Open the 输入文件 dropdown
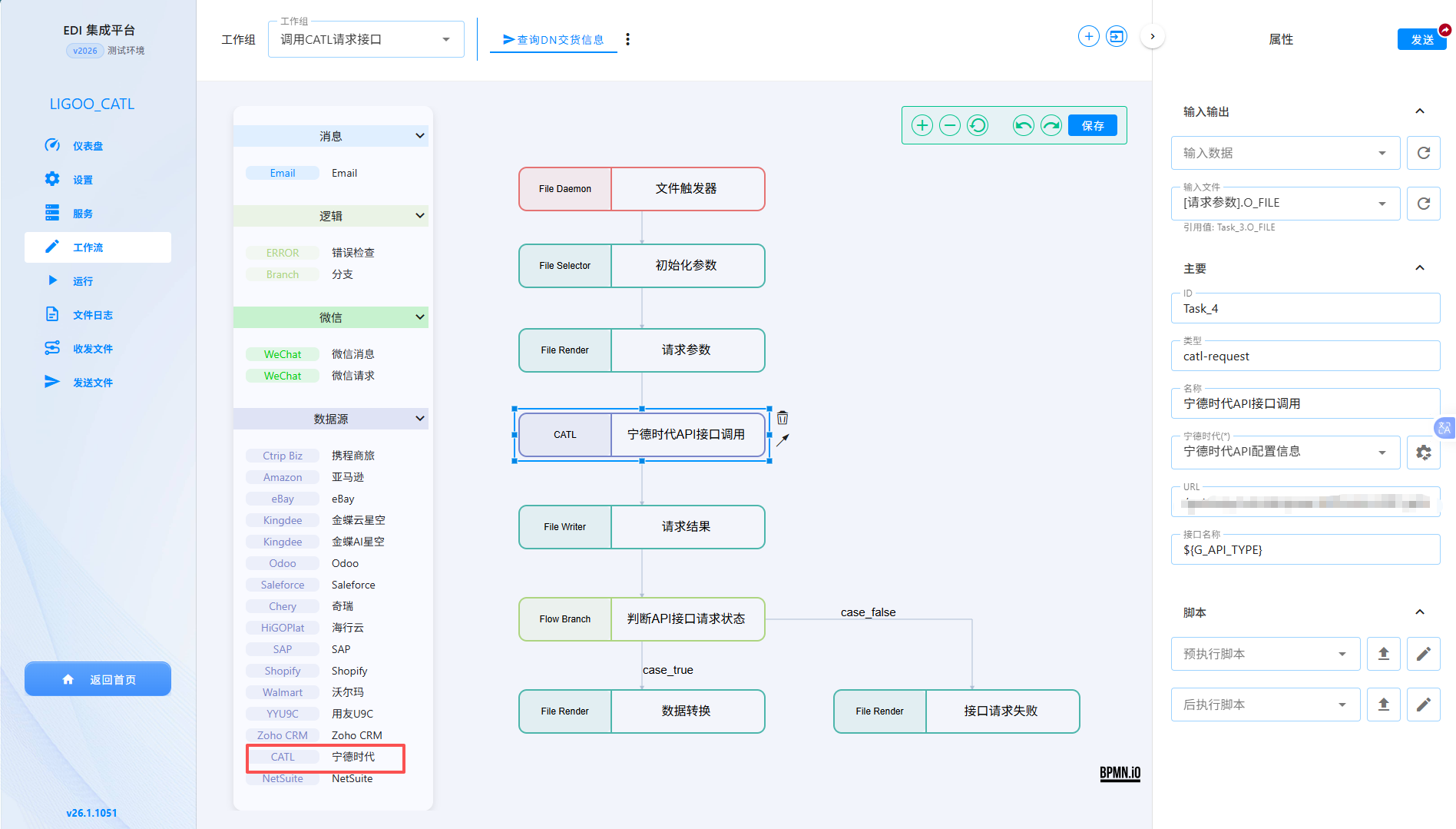 1286,203
